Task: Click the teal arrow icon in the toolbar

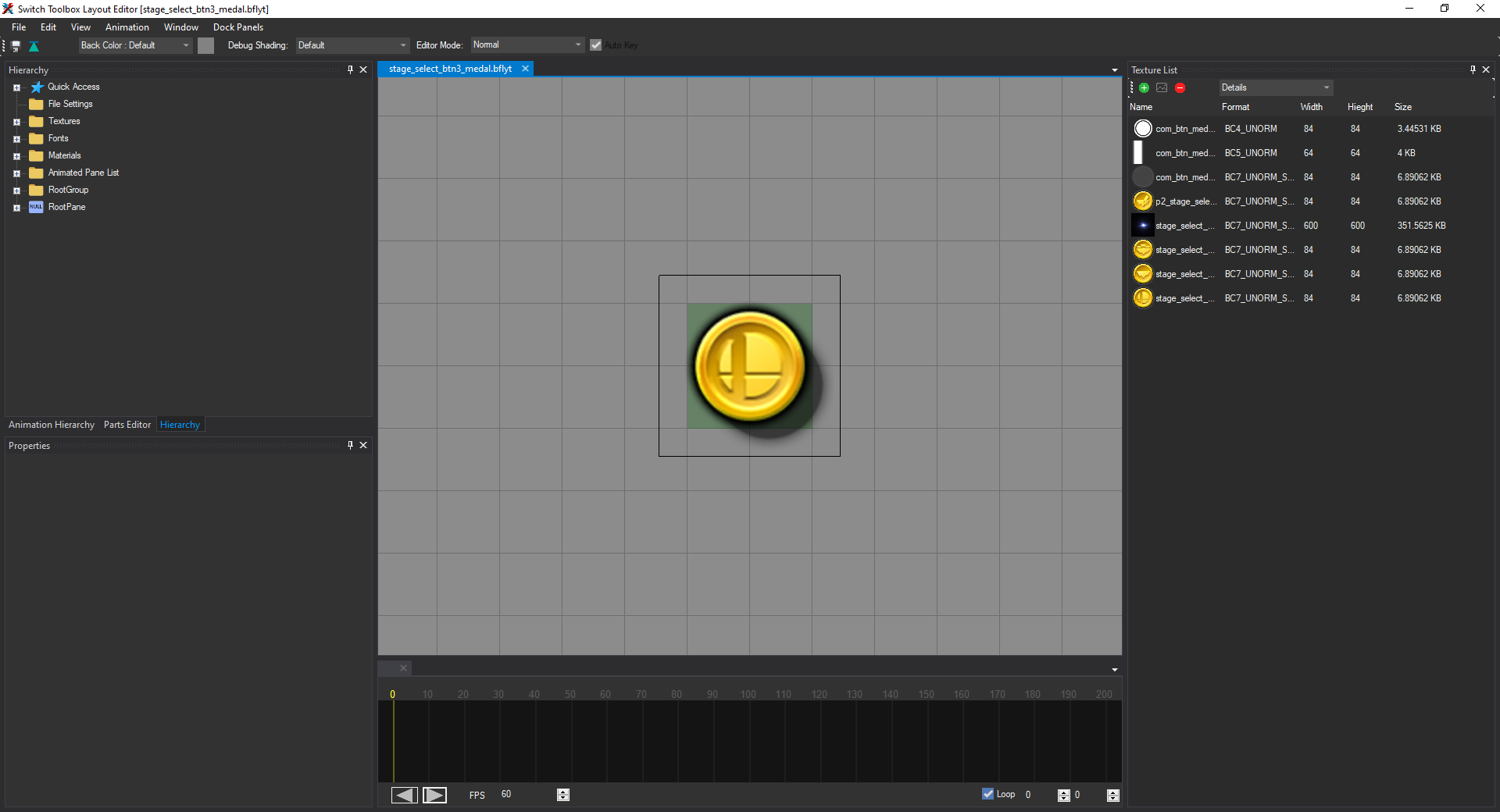Action: [34, 46]
